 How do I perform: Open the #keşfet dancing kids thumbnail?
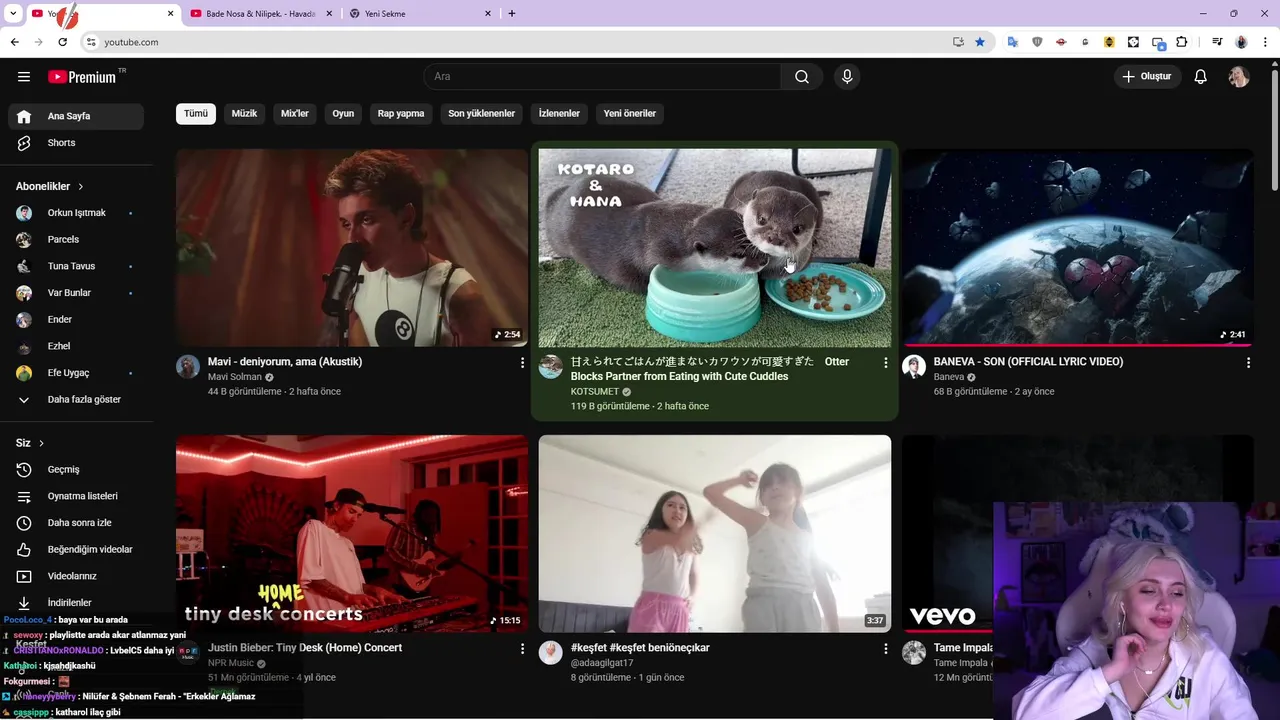[x=715, y=533]
